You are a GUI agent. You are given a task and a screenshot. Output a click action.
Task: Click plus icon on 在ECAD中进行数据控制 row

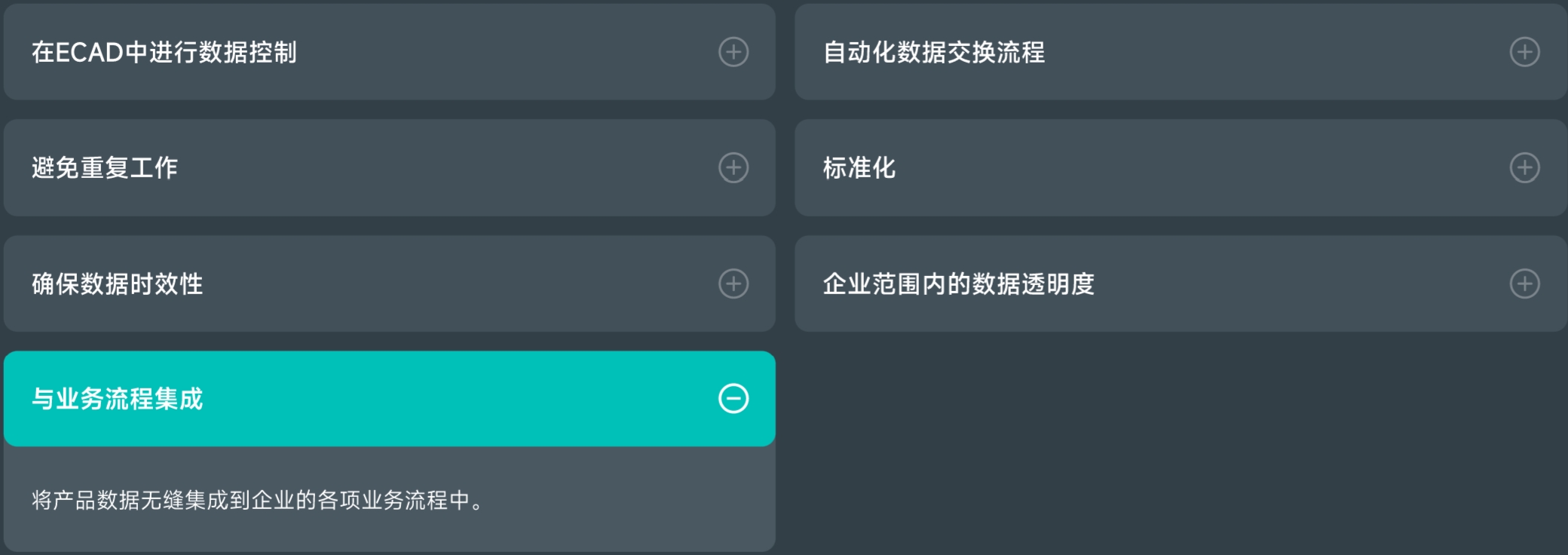(x=733, y=52)
